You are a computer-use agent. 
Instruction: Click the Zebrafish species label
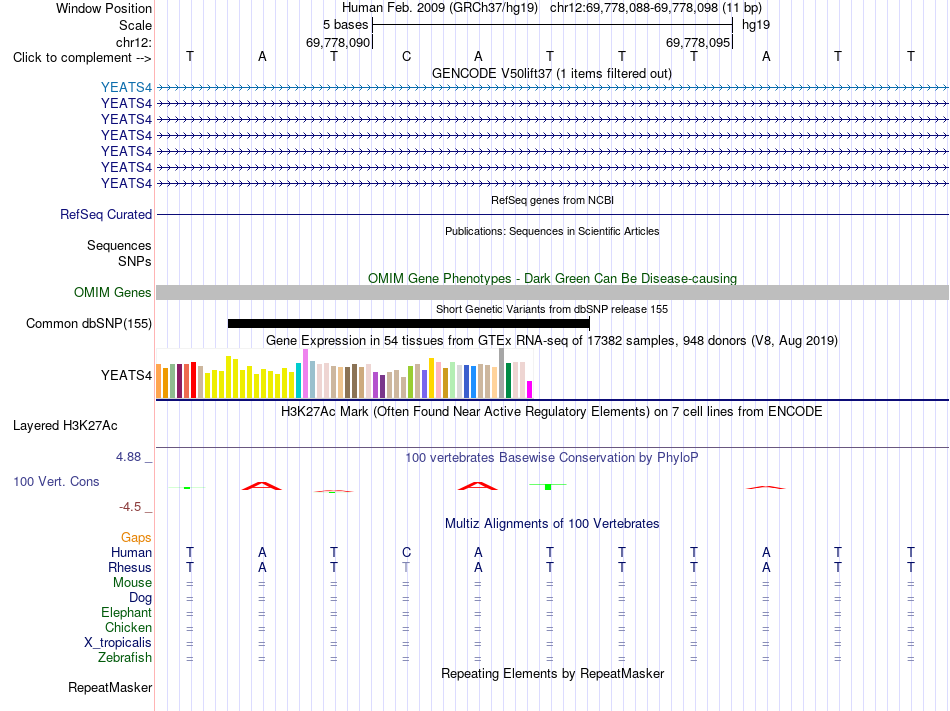[x=125, y=658]
